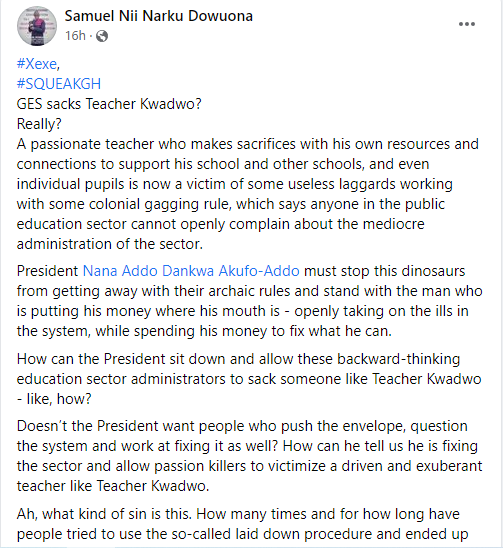503x548 pixels.
Task: Open the post options three-dot menu
Action: pos(467,24)
